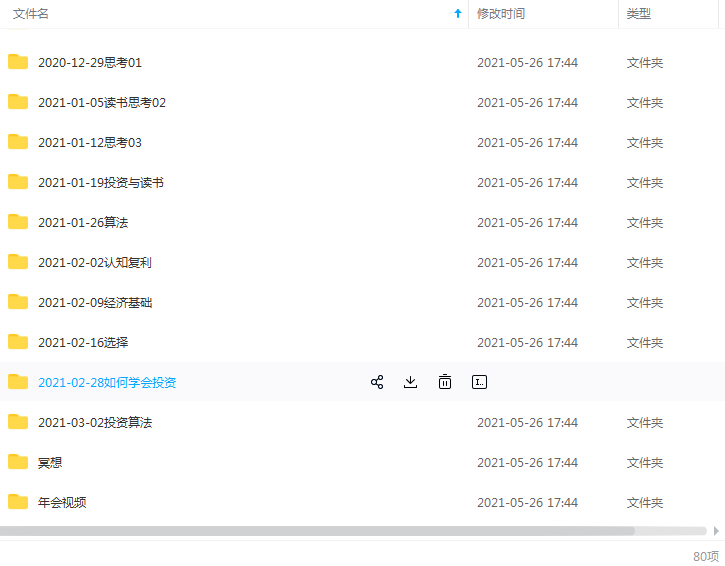This screenshot has height=566, width=725.
Task: Click folder icon of 冥想
Action: [18, 461]
